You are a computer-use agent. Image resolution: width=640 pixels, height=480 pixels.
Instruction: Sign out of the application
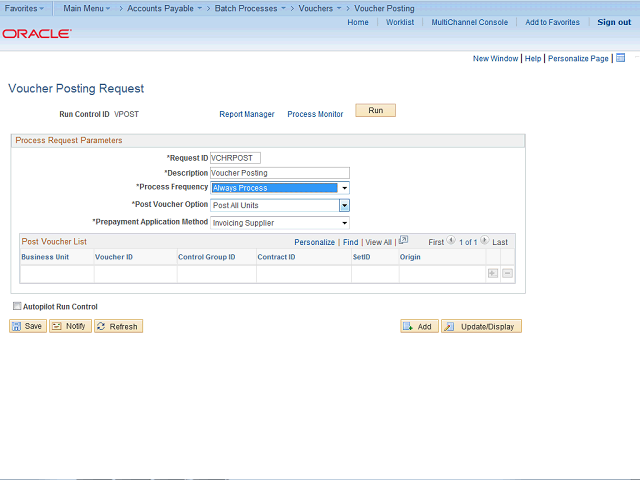[614, 22]
